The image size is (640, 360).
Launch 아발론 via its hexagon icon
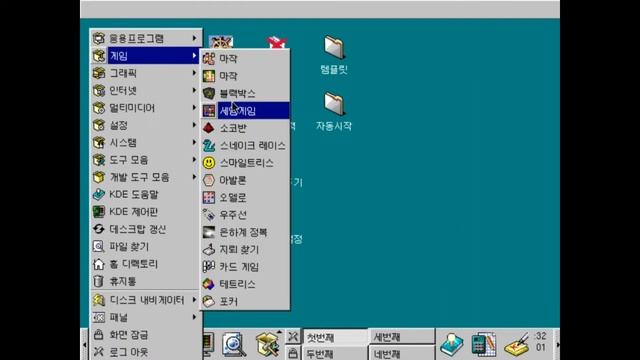click(209, 180)
